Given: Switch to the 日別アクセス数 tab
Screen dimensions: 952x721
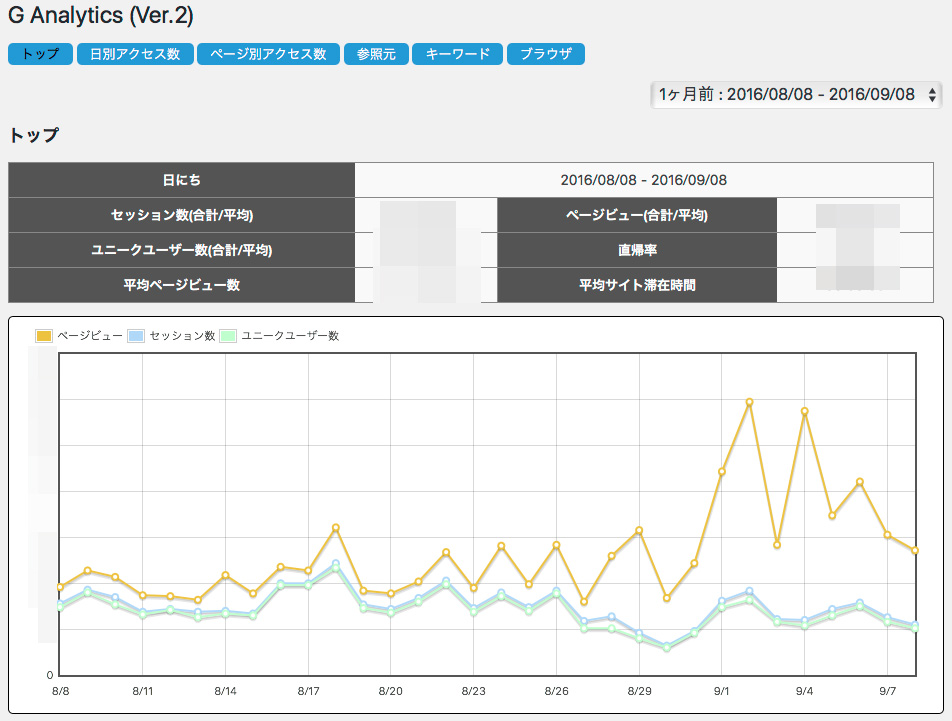Looking at the screenshot, I should click(x=135, y=54).
